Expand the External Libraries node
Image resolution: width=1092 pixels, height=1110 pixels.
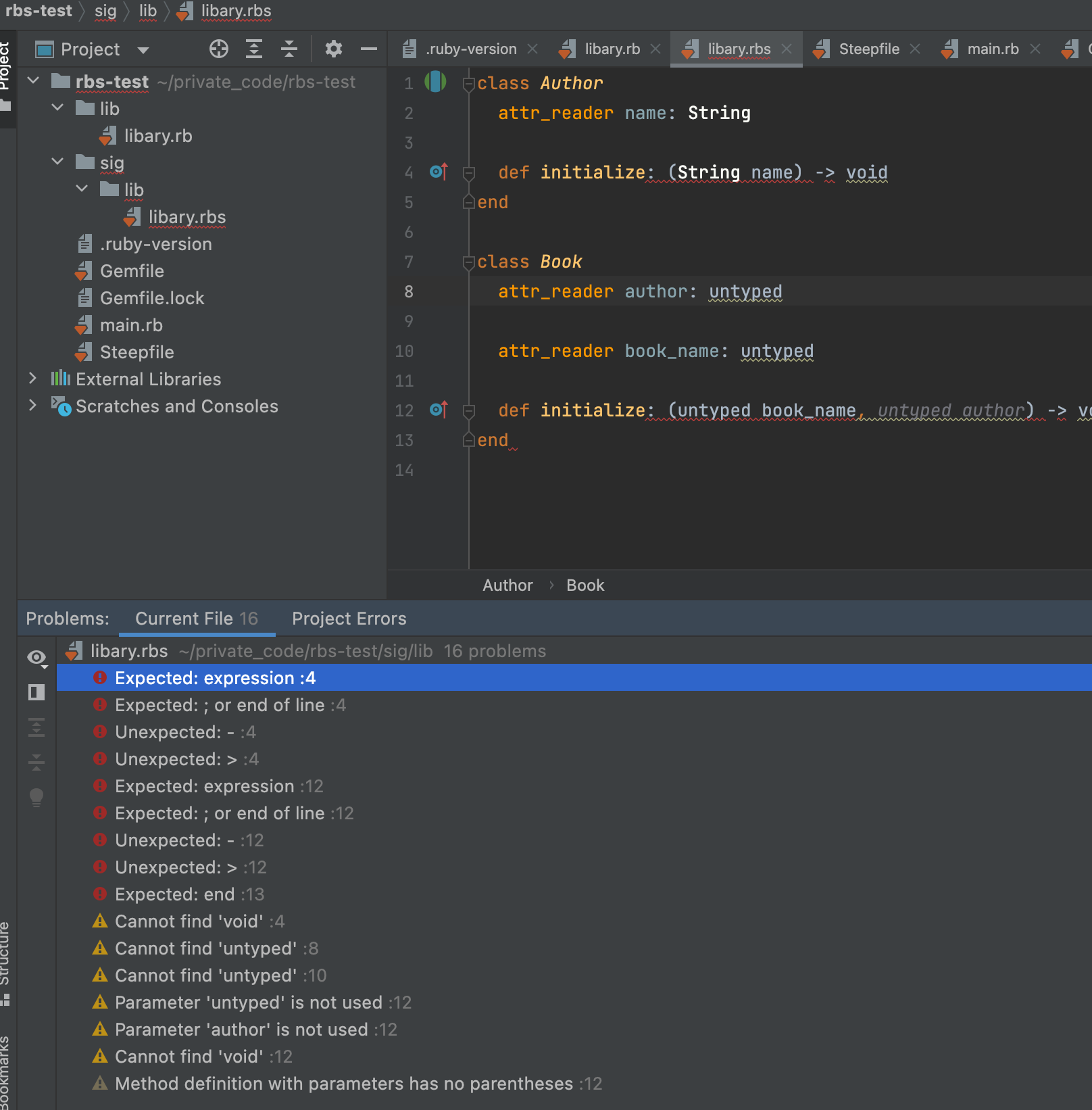click(x=32, y=379)
